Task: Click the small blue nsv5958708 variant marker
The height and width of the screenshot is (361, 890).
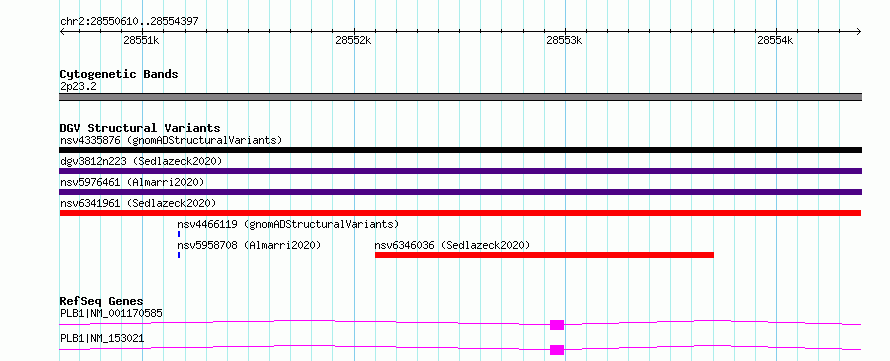Action: click(179, 255)
